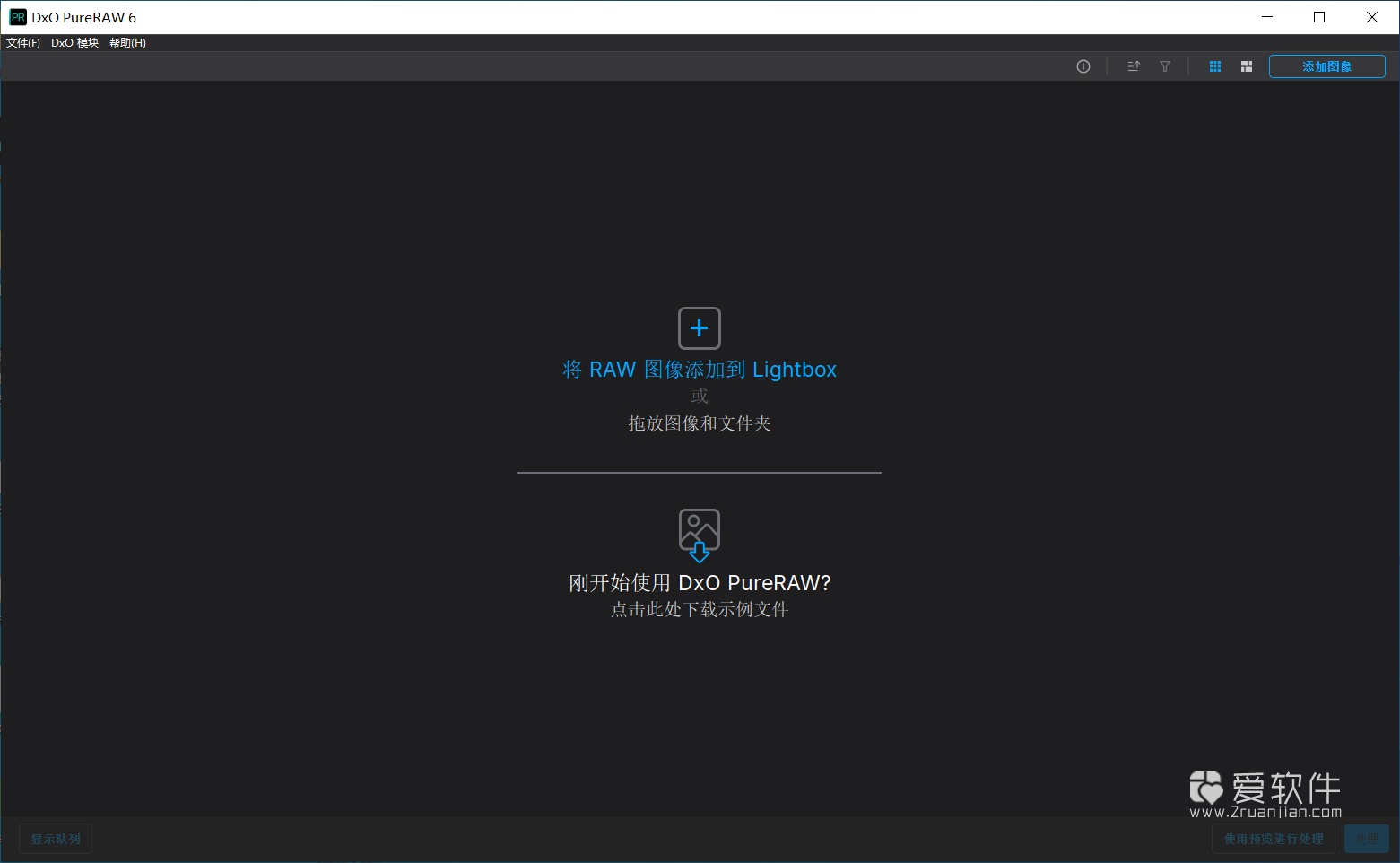The image size is (1400, 863).
Task: Click the 处理 button at bottom right
Action: pos(1367,840)
